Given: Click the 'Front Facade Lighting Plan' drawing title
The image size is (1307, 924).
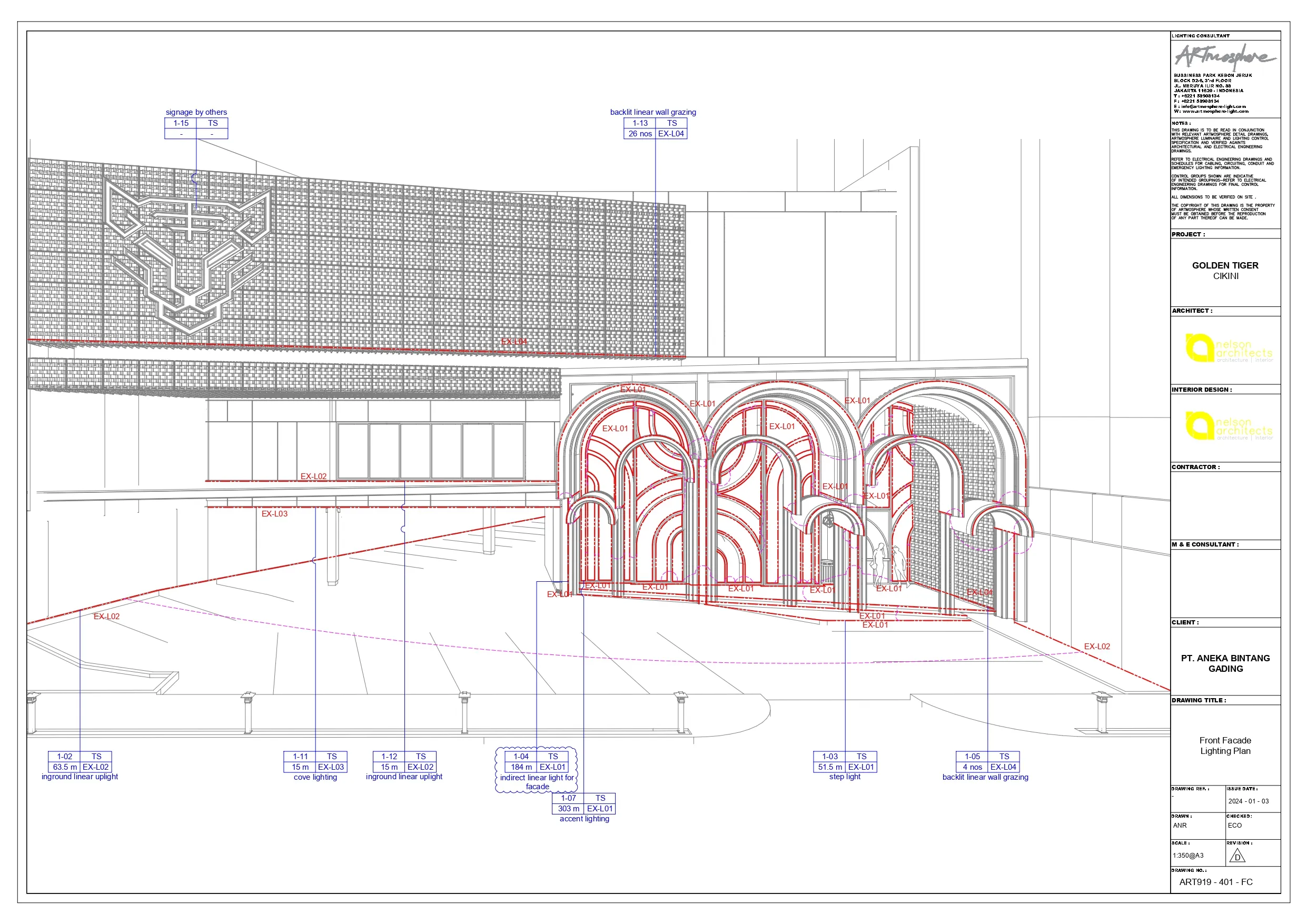Looking at the screenshot, I should [x=1225, y=746].
